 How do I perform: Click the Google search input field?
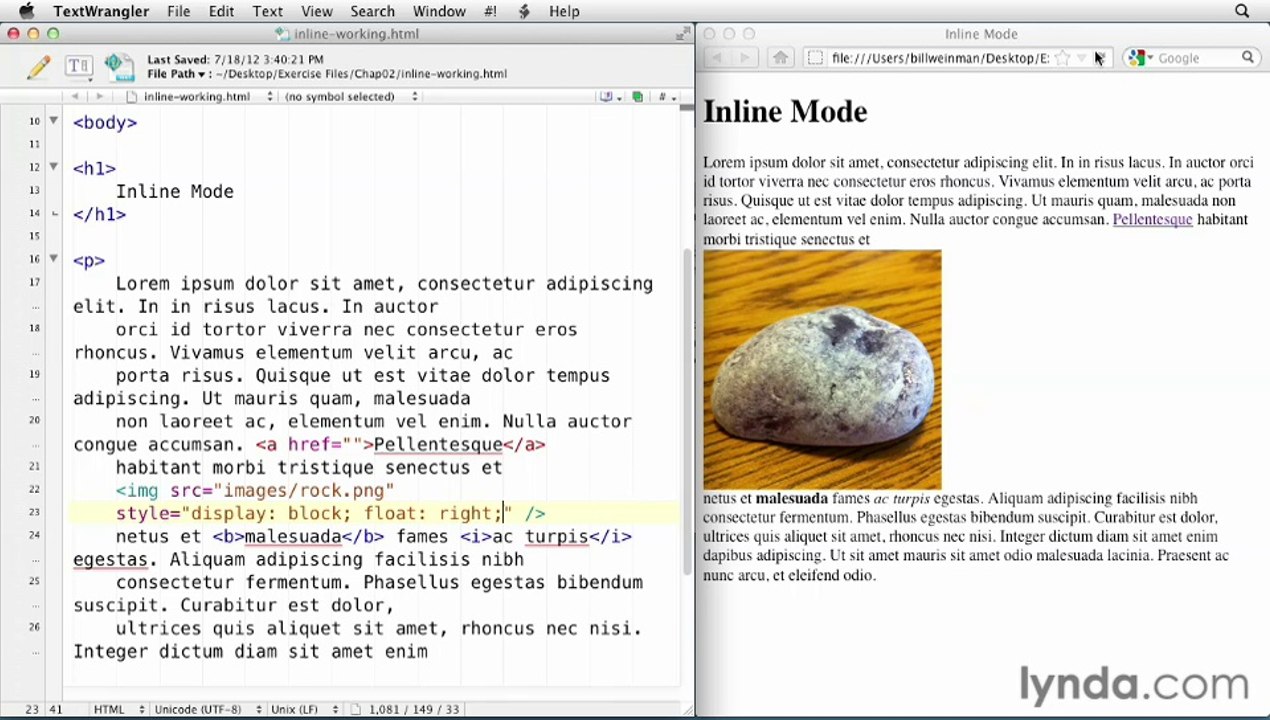tap(1196, 58)
